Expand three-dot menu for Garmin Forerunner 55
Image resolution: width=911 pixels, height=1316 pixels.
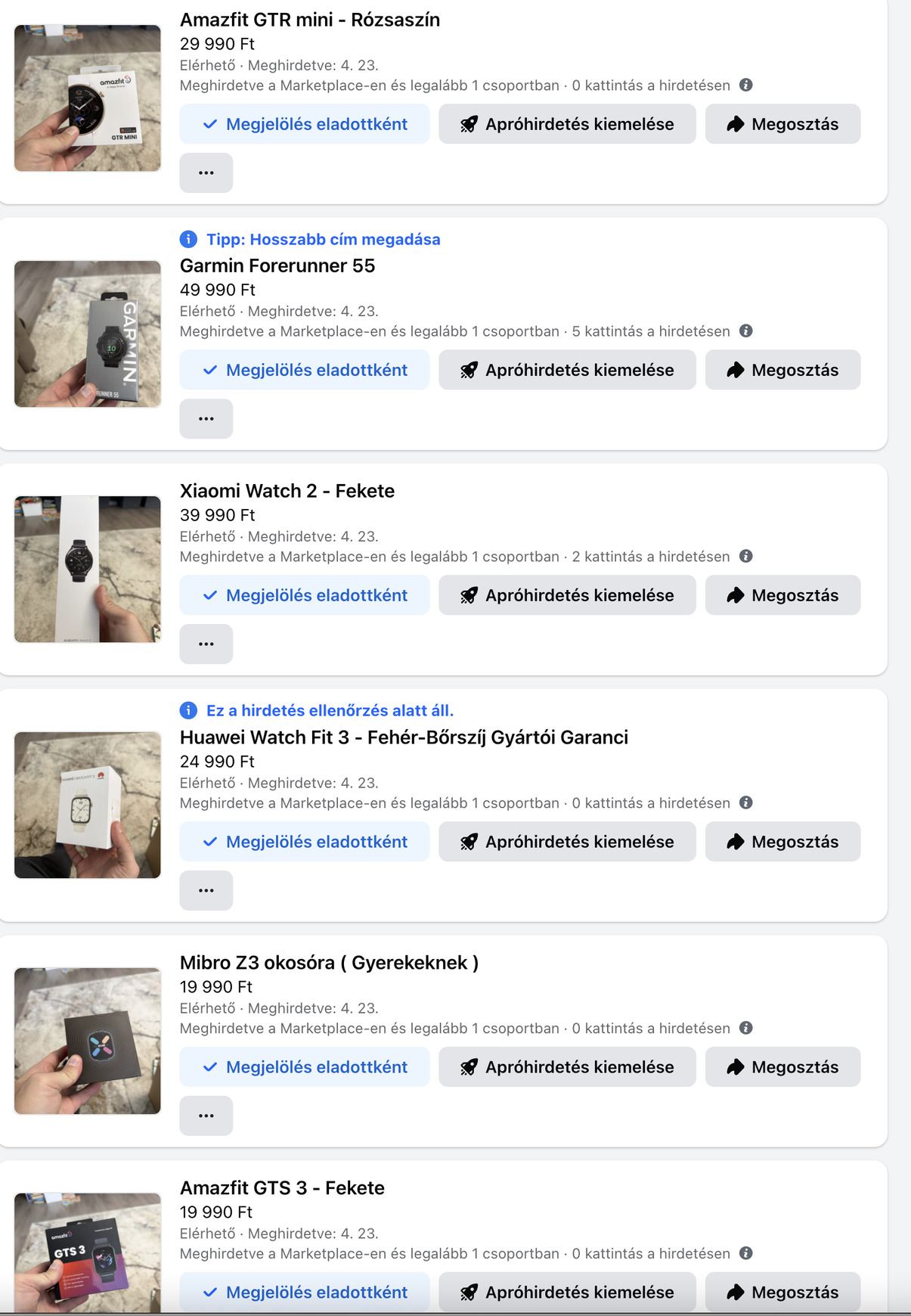click(x=206, y=419)
